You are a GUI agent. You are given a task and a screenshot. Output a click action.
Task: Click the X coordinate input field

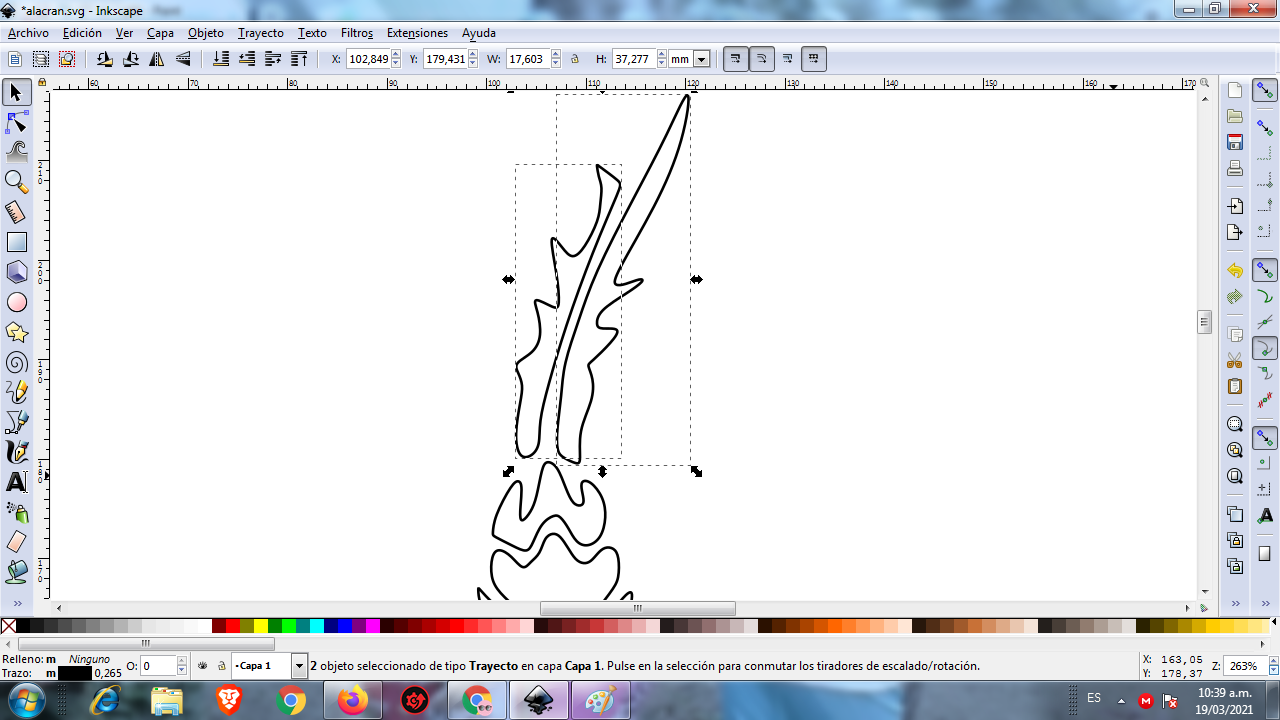(368, 59)
